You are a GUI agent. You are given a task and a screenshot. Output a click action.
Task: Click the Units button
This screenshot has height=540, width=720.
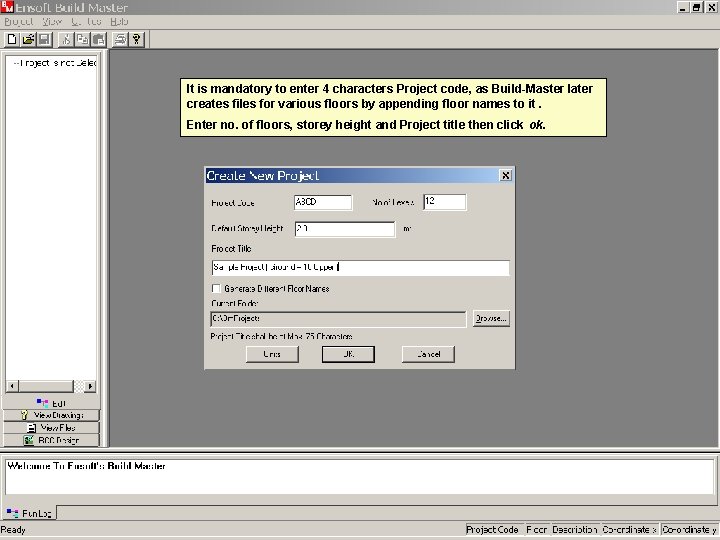click(x=272, y=354)
